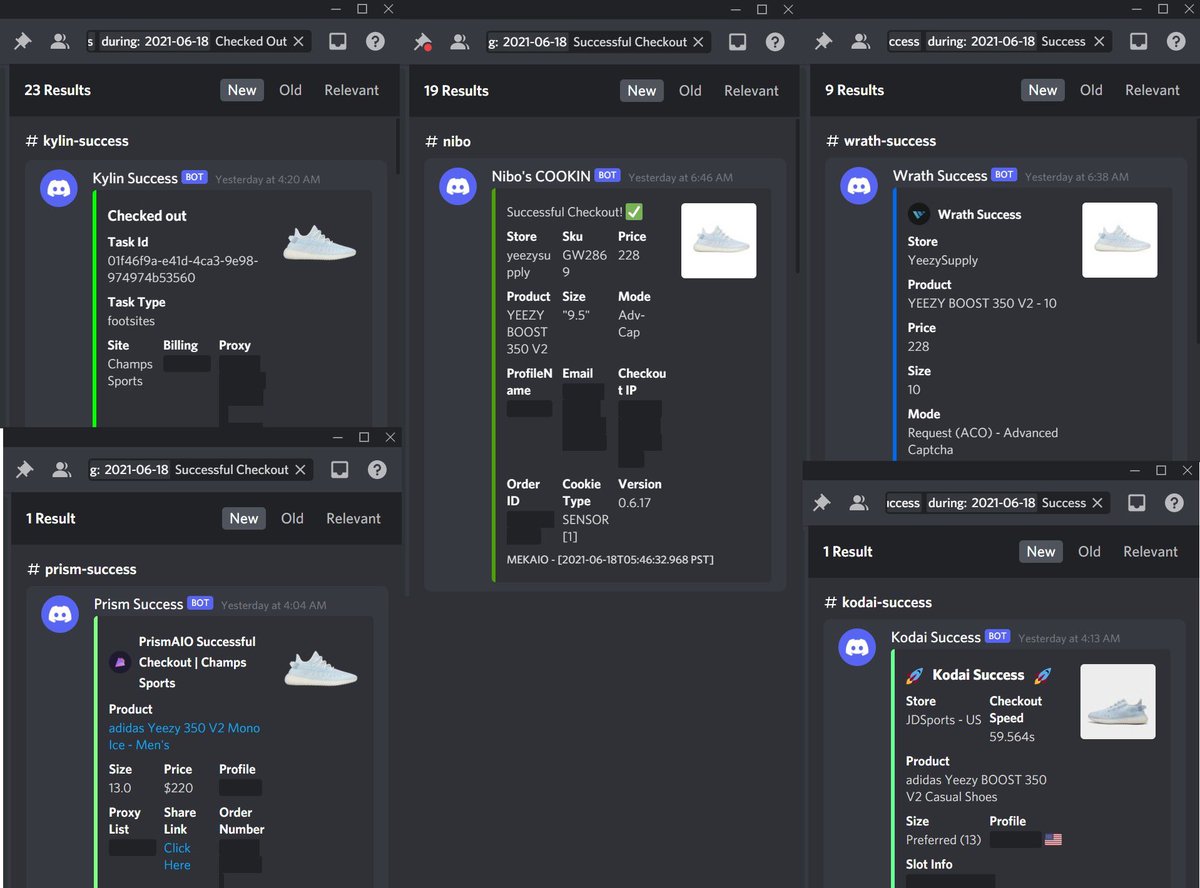Select Relevant sort in kodai-success window

pos(1150,551)
